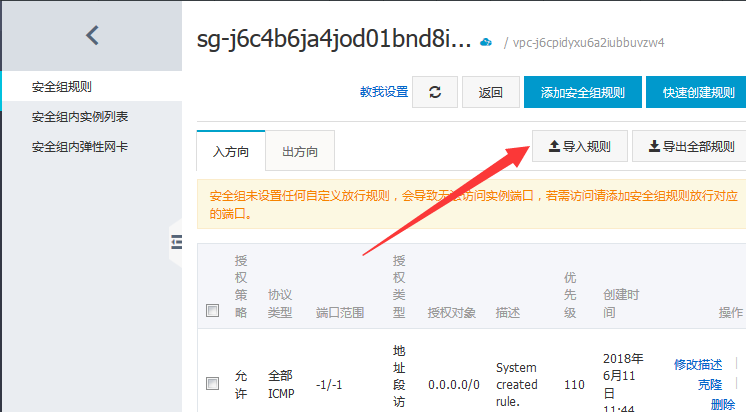
Task: Click the back chevron in sidebar
Action: 92,36
